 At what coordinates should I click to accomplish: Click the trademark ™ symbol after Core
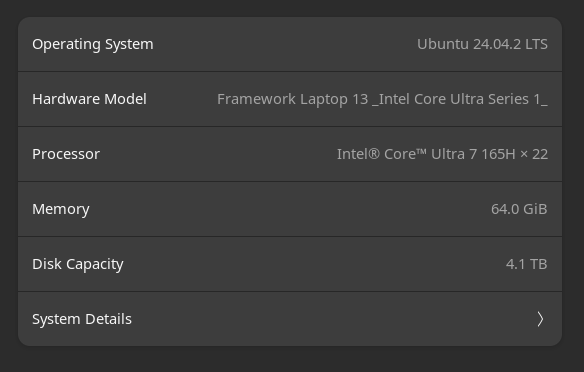(x=422, y=151)
